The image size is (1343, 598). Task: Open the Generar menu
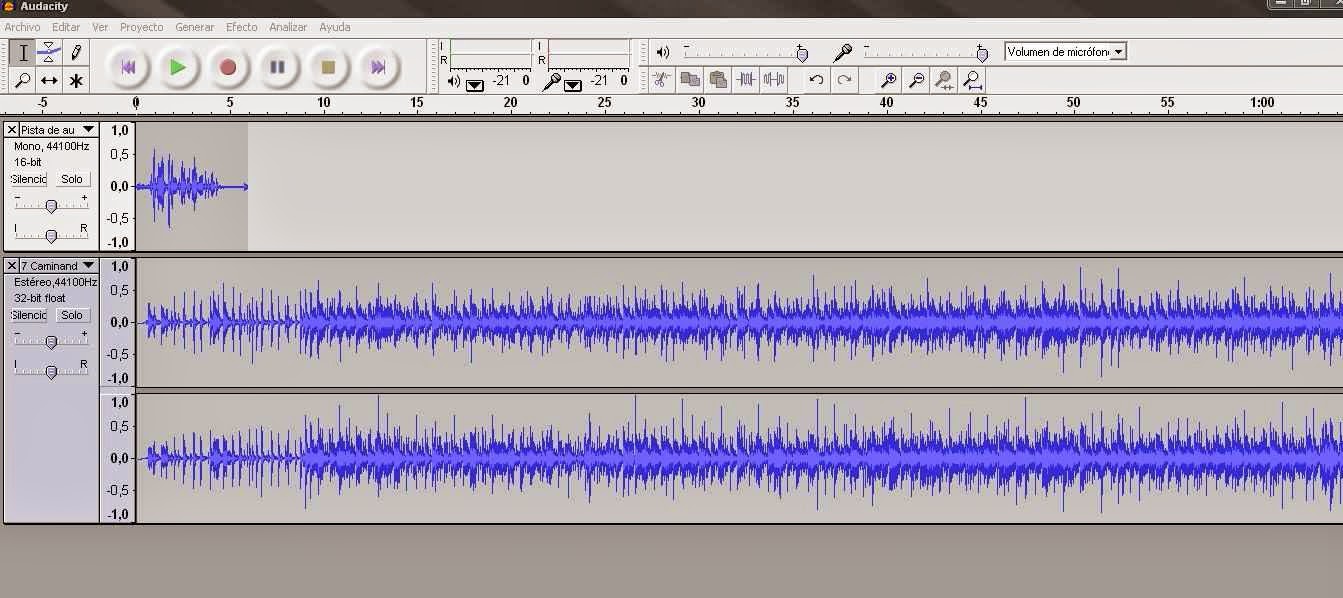(194, 27)
